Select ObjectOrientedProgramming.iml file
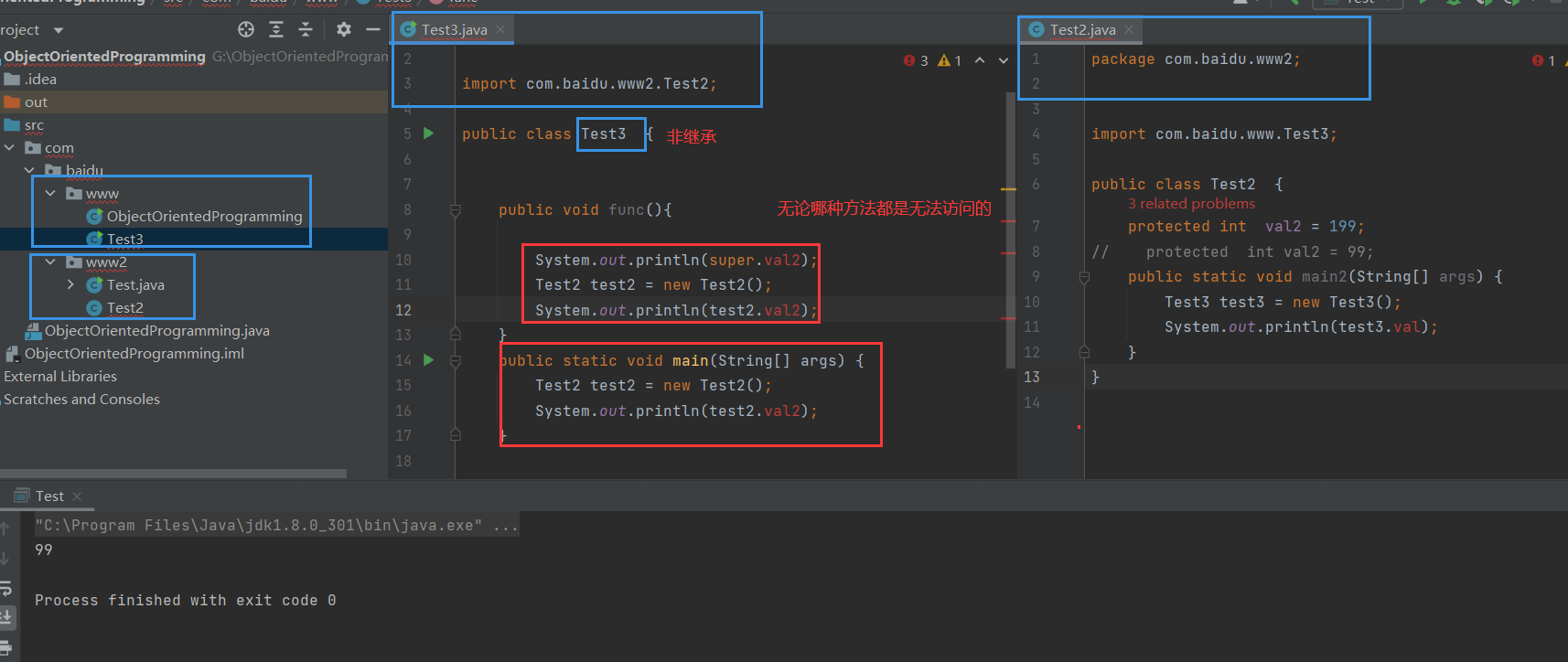Viewport: 1568px width, 662px height. [x=134, y=353]
